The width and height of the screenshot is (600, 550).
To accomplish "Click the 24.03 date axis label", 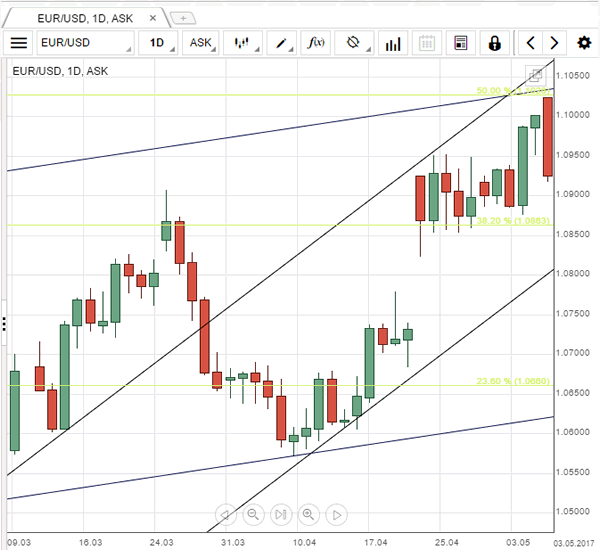I will (x=161, y=543).
